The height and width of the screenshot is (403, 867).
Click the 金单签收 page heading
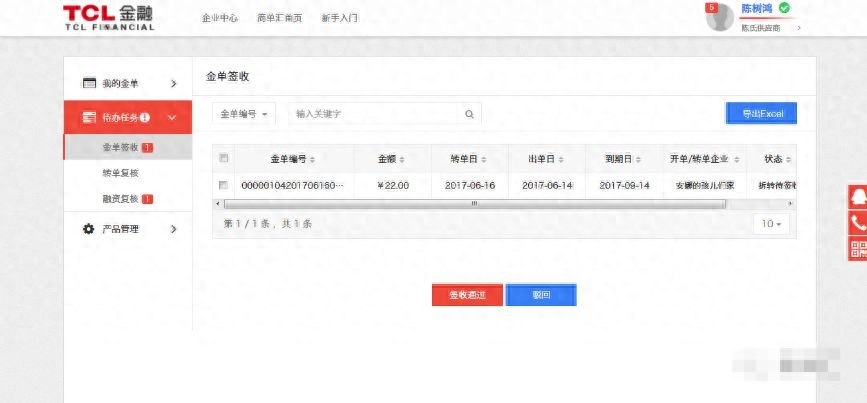point(227,77)
